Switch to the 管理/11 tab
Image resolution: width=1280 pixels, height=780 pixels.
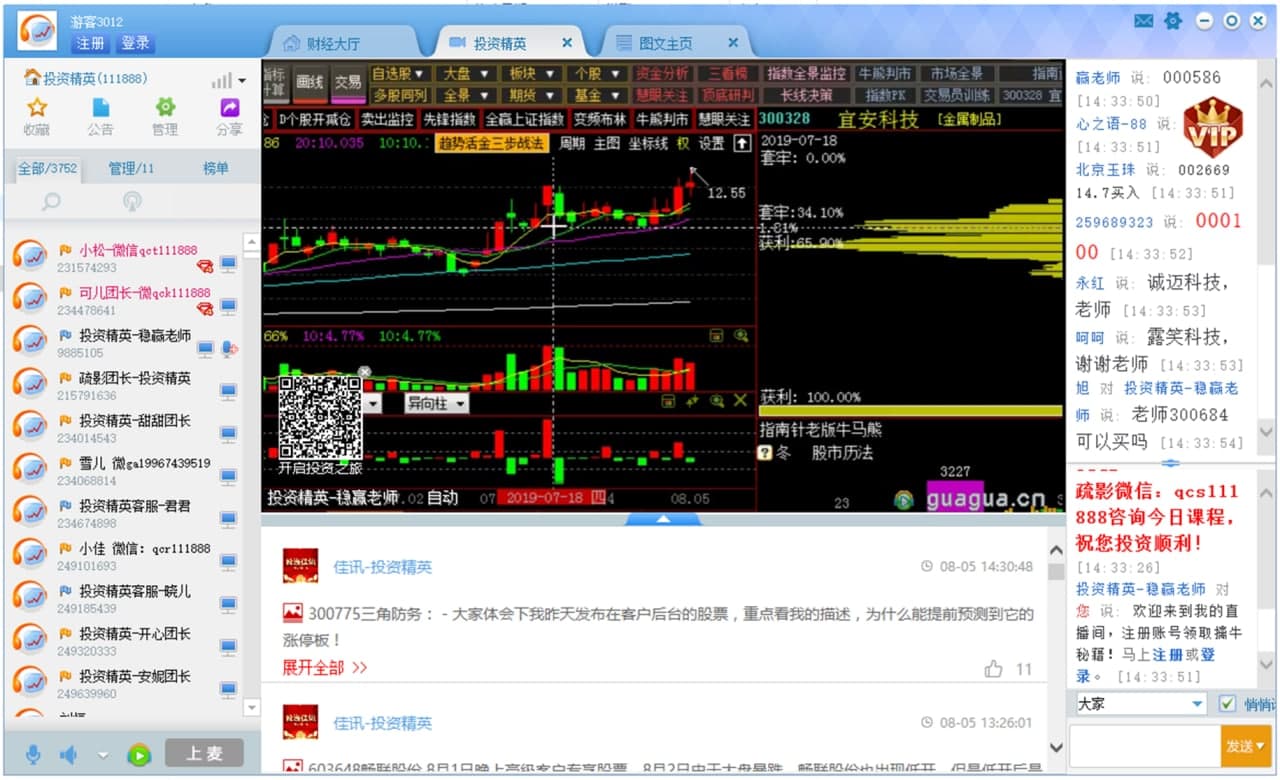coord(131,169)
